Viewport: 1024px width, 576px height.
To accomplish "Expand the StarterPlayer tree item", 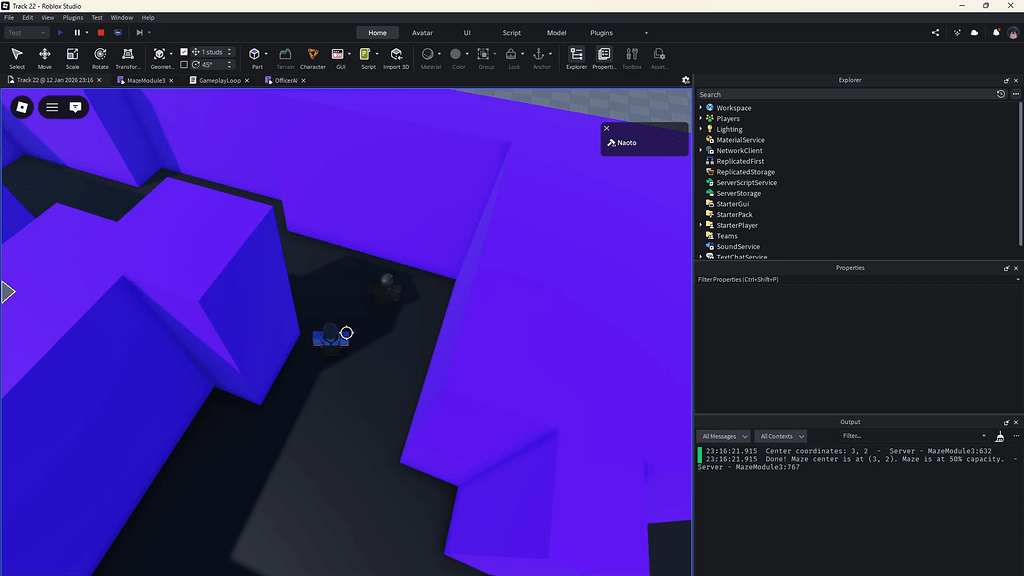I will pos(699,225).
